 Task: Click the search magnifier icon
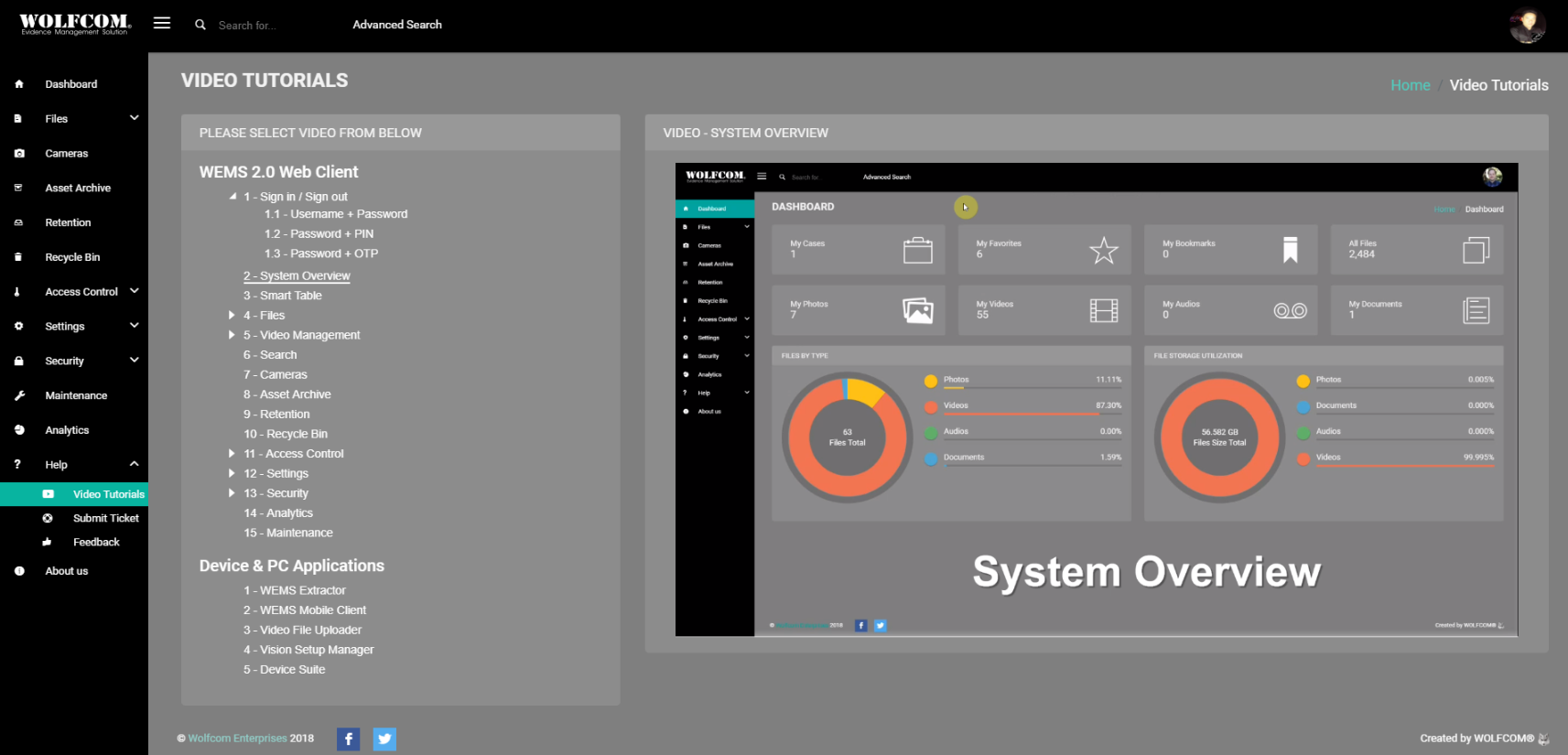(x=200, y=25)
